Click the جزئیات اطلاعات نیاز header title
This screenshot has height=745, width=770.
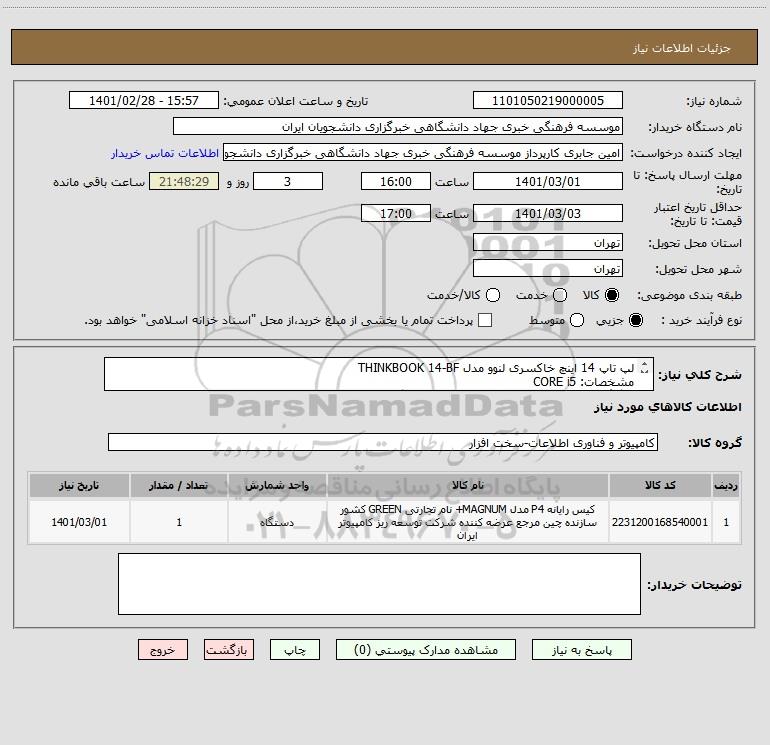tap(682, 48)
